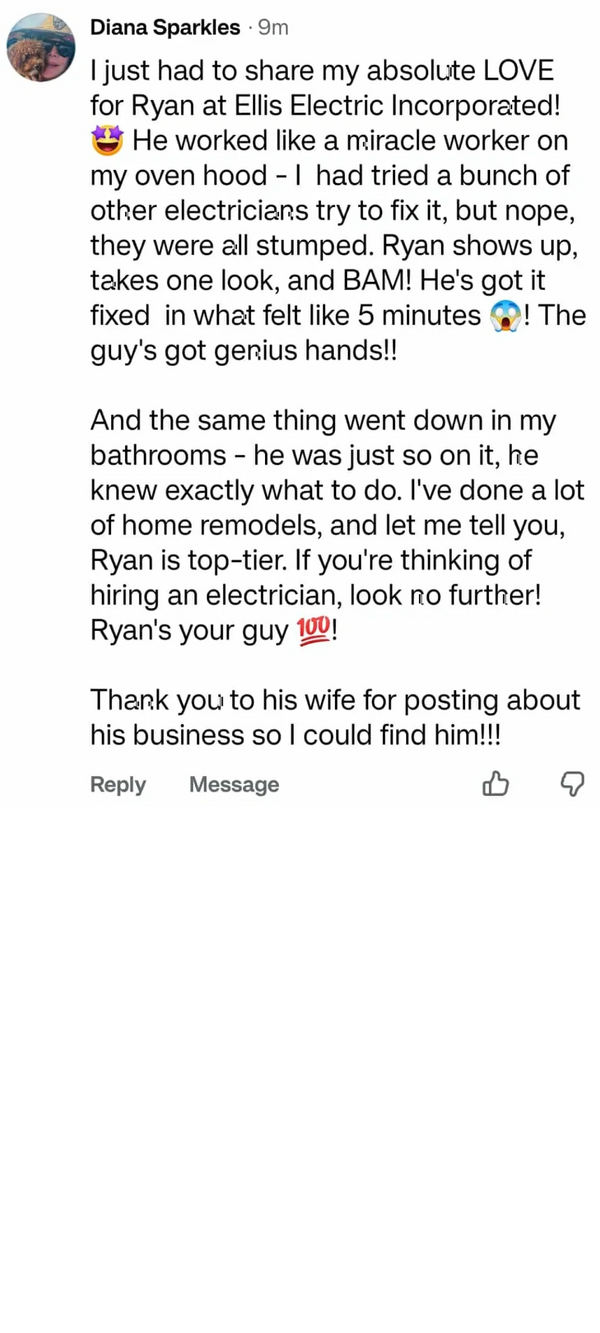Viewport: 600px width, 1333px height.
Task: Reply to Diana Sparkles' comment
Action: (x=118, y=785)
